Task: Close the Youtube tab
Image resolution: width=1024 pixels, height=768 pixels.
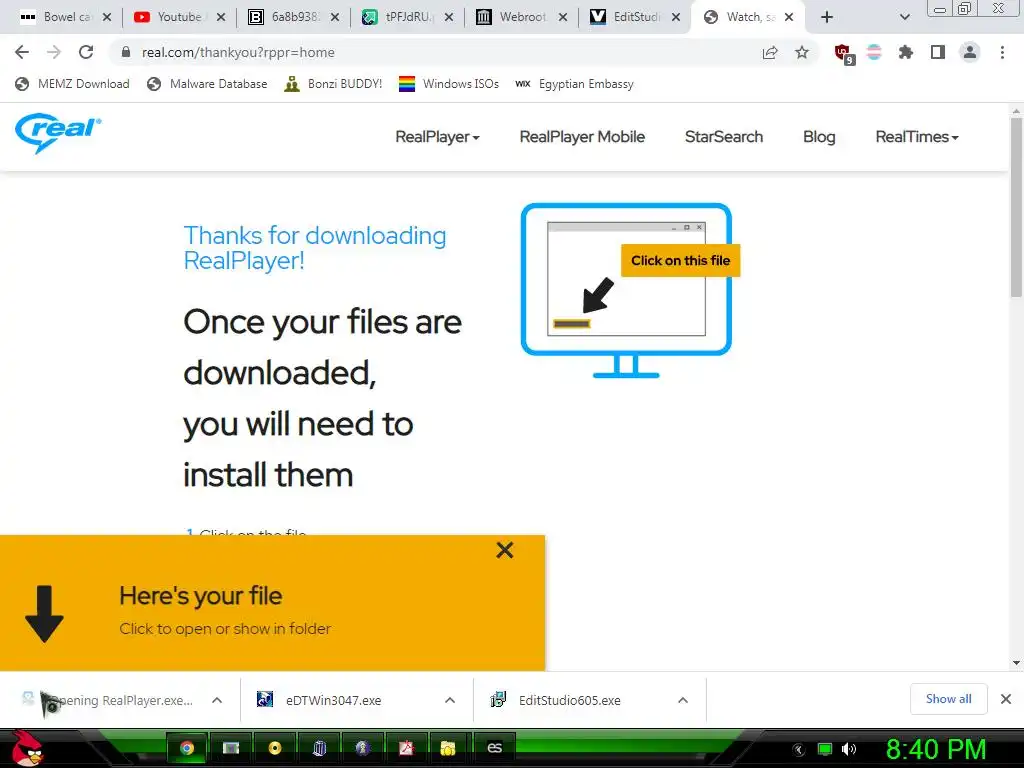Action: tap(221, 17)
